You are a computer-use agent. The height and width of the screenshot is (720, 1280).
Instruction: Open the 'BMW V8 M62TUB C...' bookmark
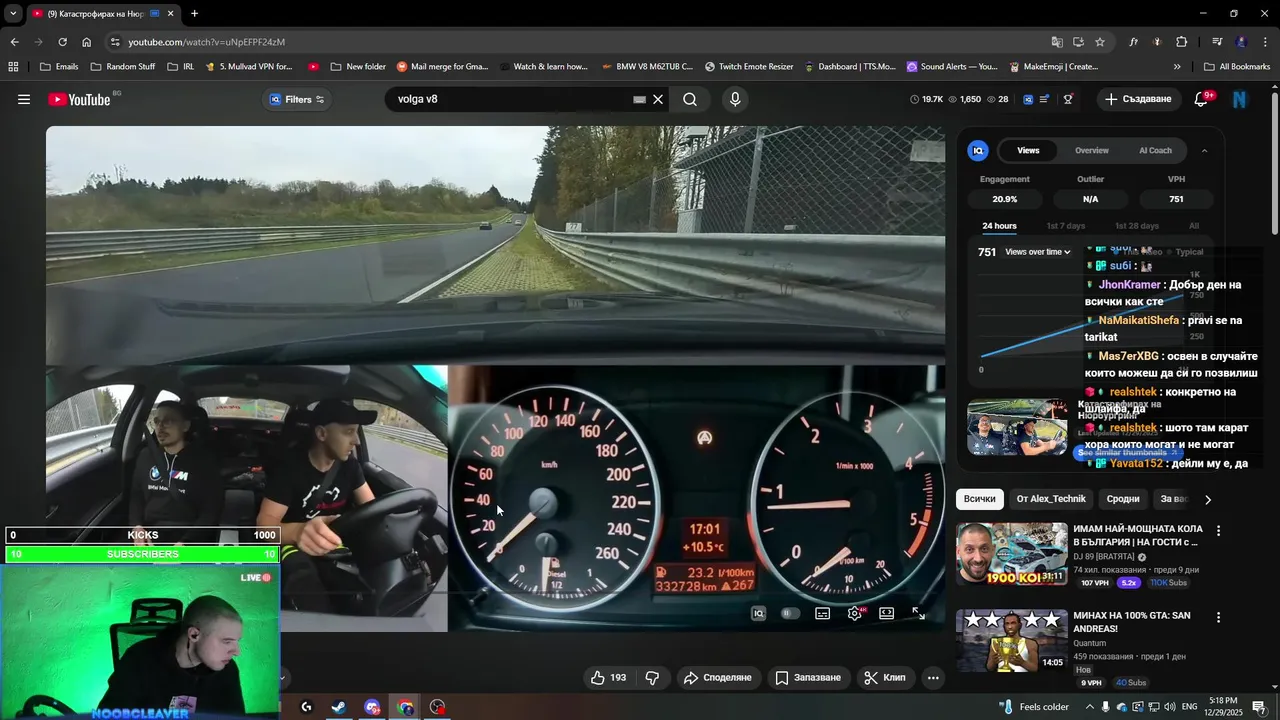click(647, 67)
